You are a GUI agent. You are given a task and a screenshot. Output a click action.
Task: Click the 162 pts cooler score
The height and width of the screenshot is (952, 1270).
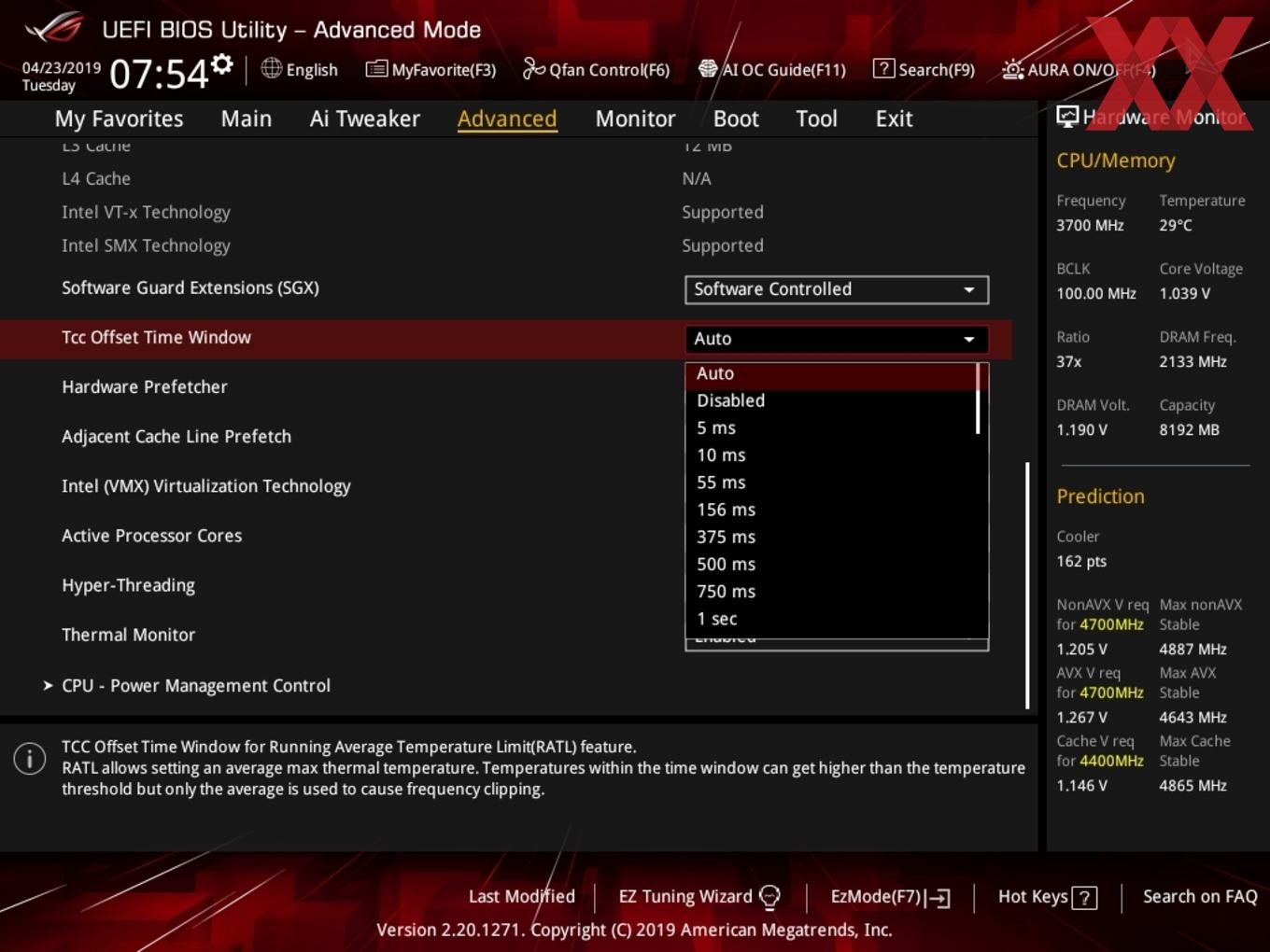click(1081, 562)
